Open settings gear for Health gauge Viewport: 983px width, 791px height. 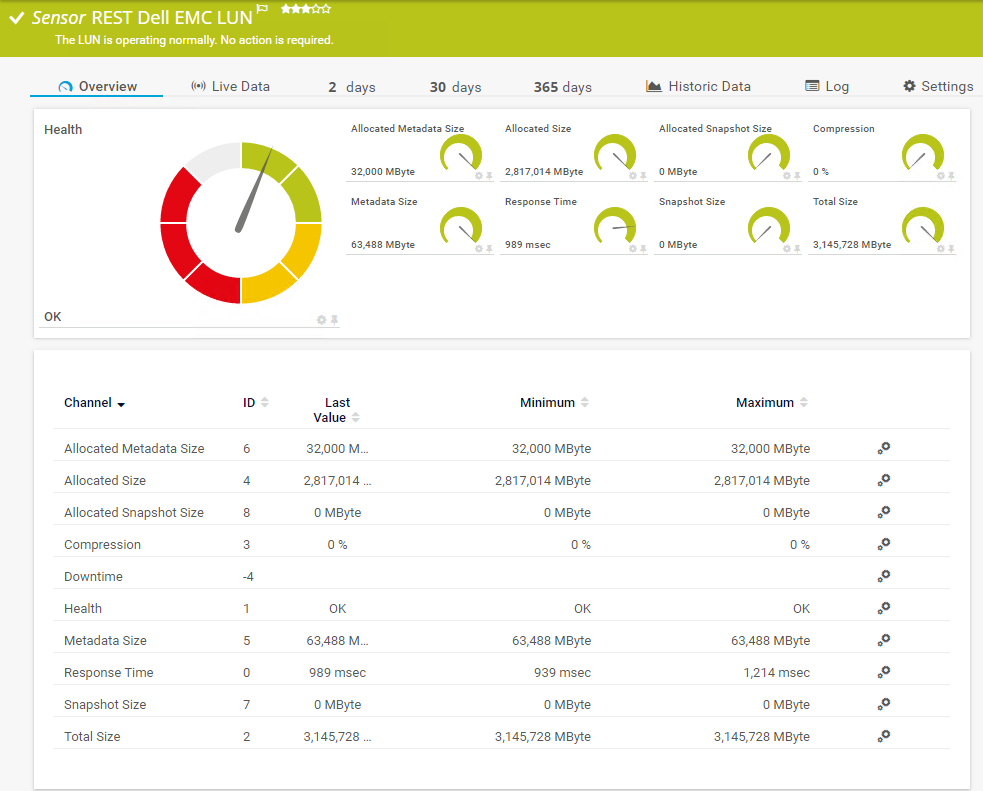(321, 320)
